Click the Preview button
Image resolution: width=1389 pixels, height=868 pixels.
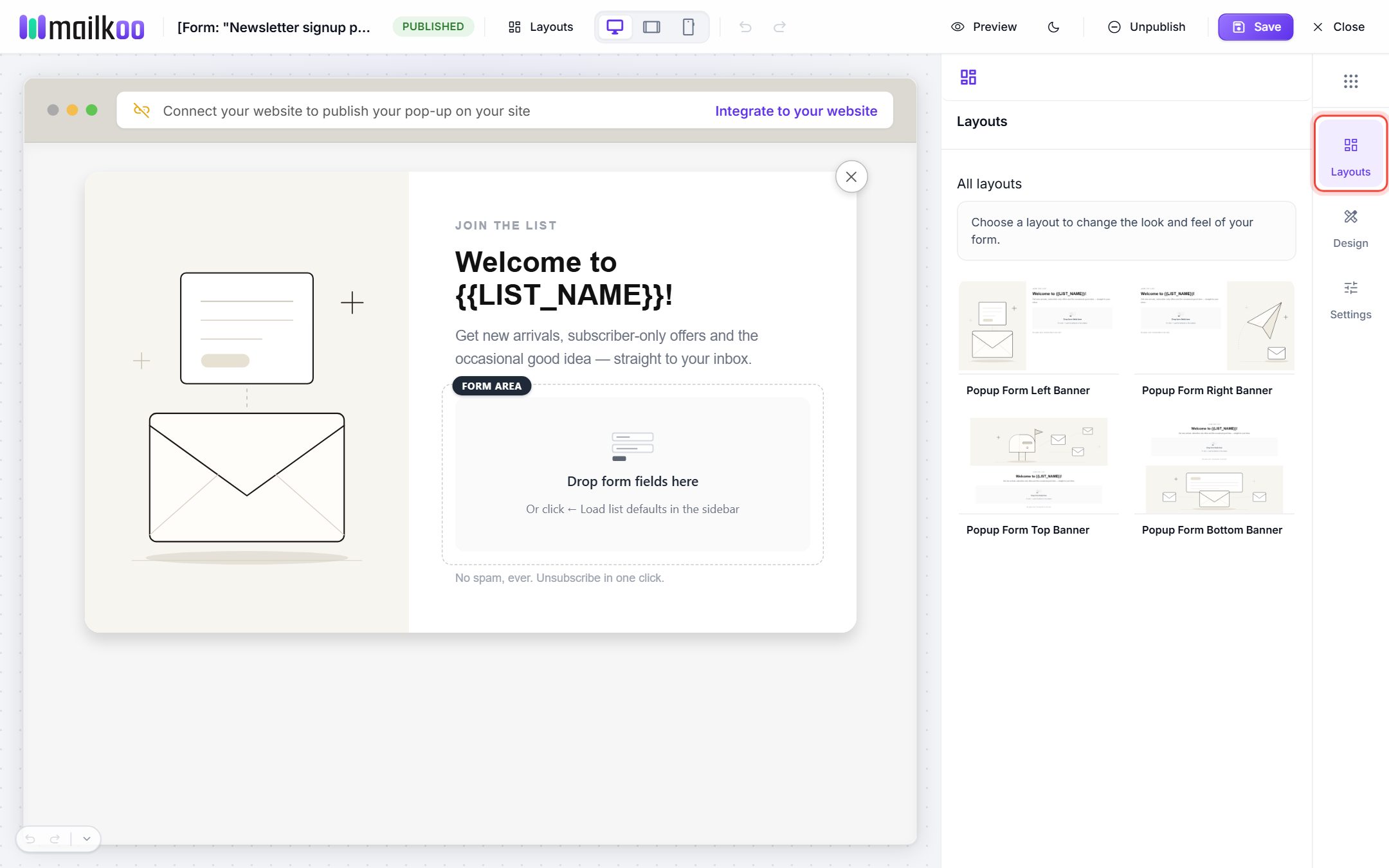(x=984, y=27)
